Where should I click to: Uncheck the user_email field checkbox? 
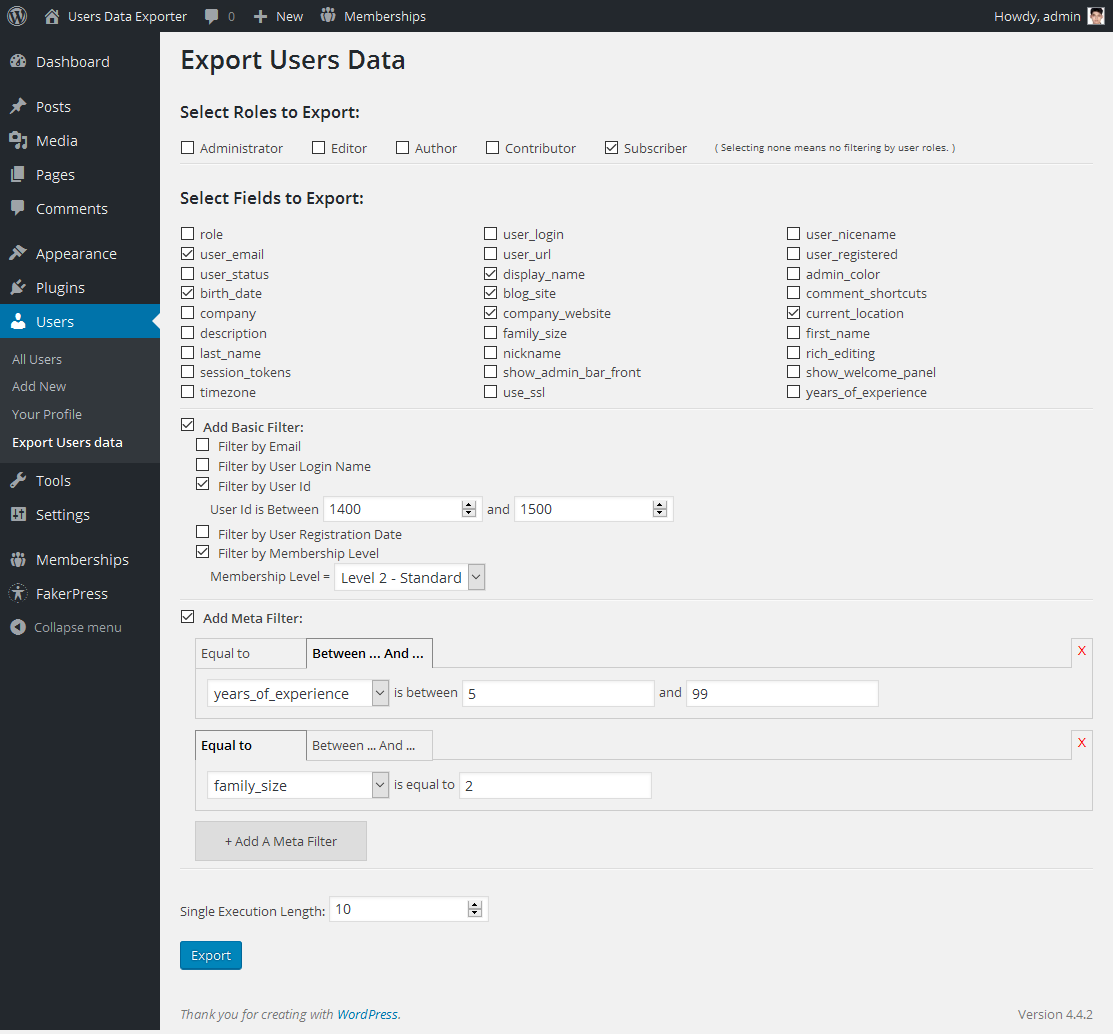pyautogui.click(x=188, y=254)
